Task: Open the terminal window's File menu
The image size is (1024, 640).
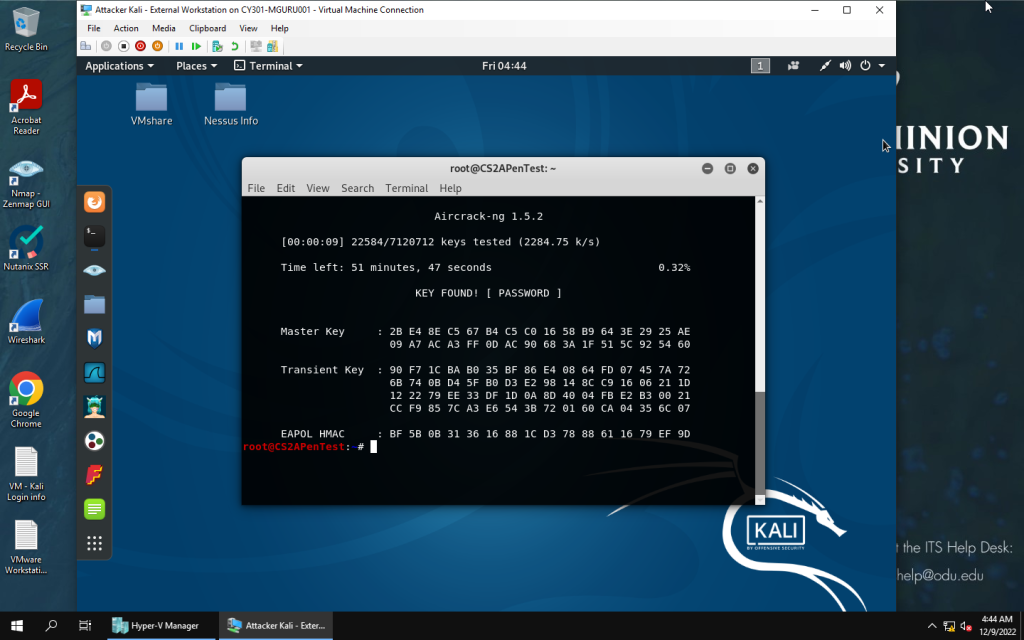Action: coord(256,188)
